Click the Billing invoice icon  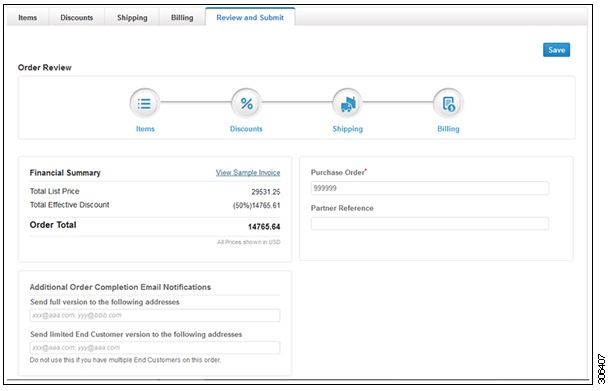point(448,103)
